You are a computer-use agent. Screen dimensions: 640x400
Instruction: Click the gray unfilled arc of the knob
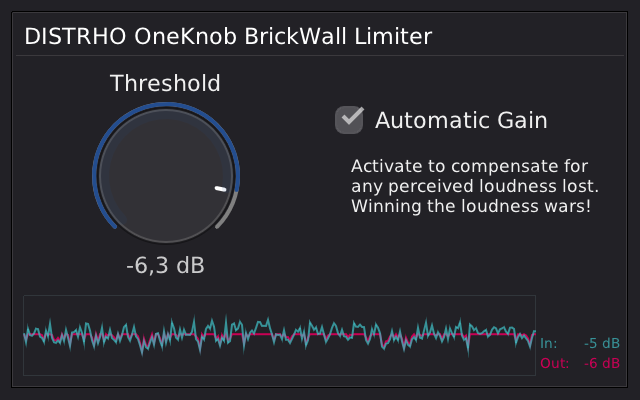229,212
